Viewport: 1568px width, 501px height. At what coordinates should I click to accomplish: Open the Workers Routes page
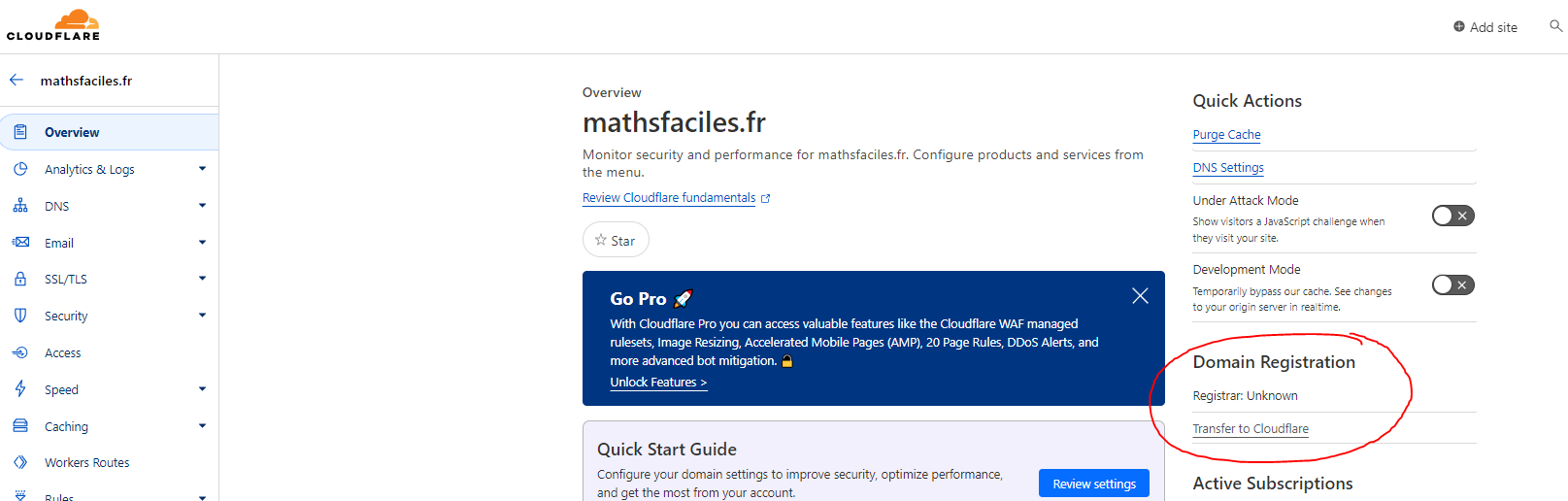click(86, 463)
